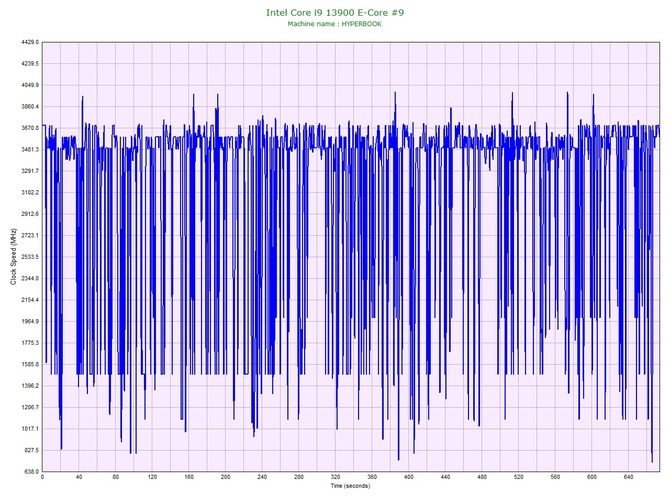Viewport: 670px width, 503px height.
Task: Click the 640 second mark on the time axis
Action: pos(629,478)
